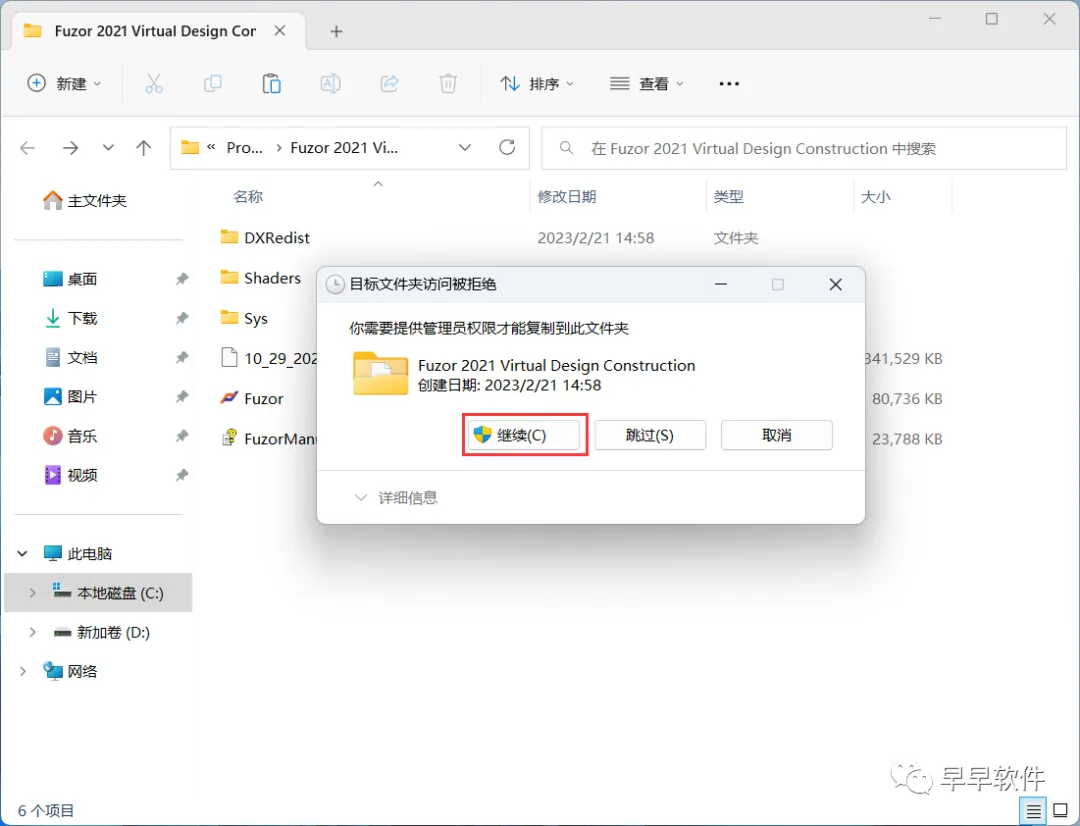Screen dimensions: 1080x826
Task: Open the three-dot more options menu
Action: (729, 84)
